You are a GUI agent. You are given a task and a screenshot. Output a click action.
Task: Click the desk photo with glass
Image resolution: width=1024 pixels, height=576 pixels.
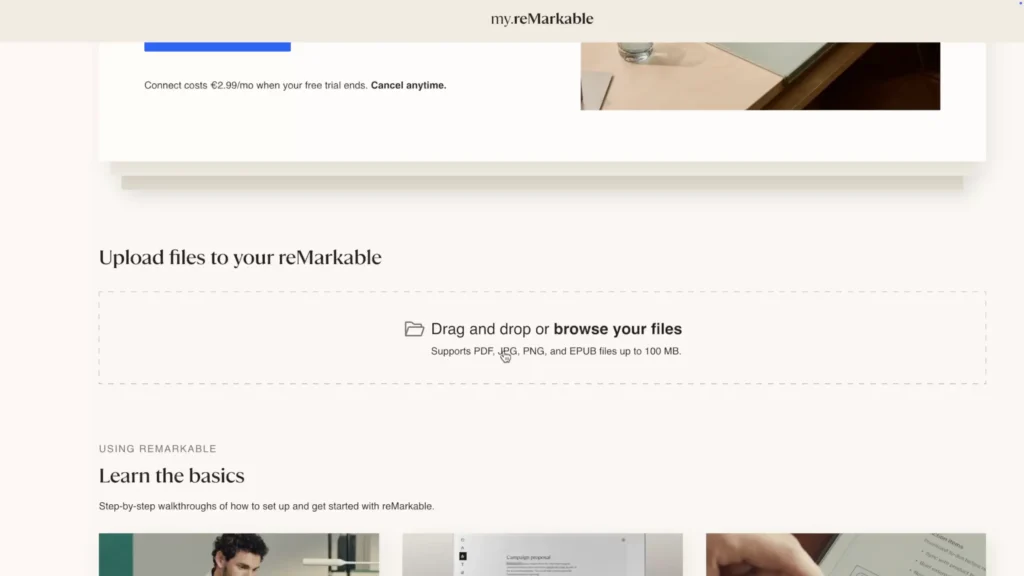[x=760, y=76]
